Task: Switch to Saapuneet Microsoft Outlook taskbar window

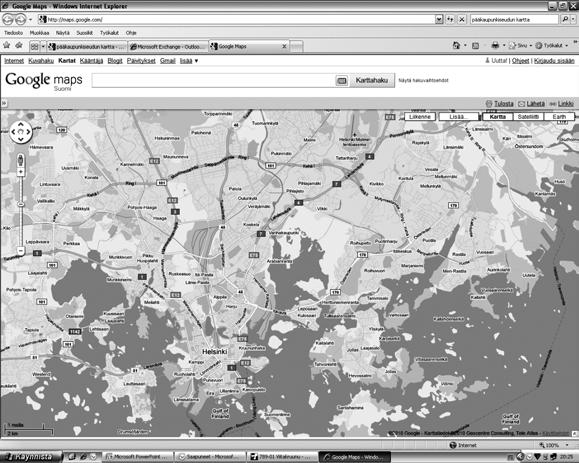Action: click(209, 457)
